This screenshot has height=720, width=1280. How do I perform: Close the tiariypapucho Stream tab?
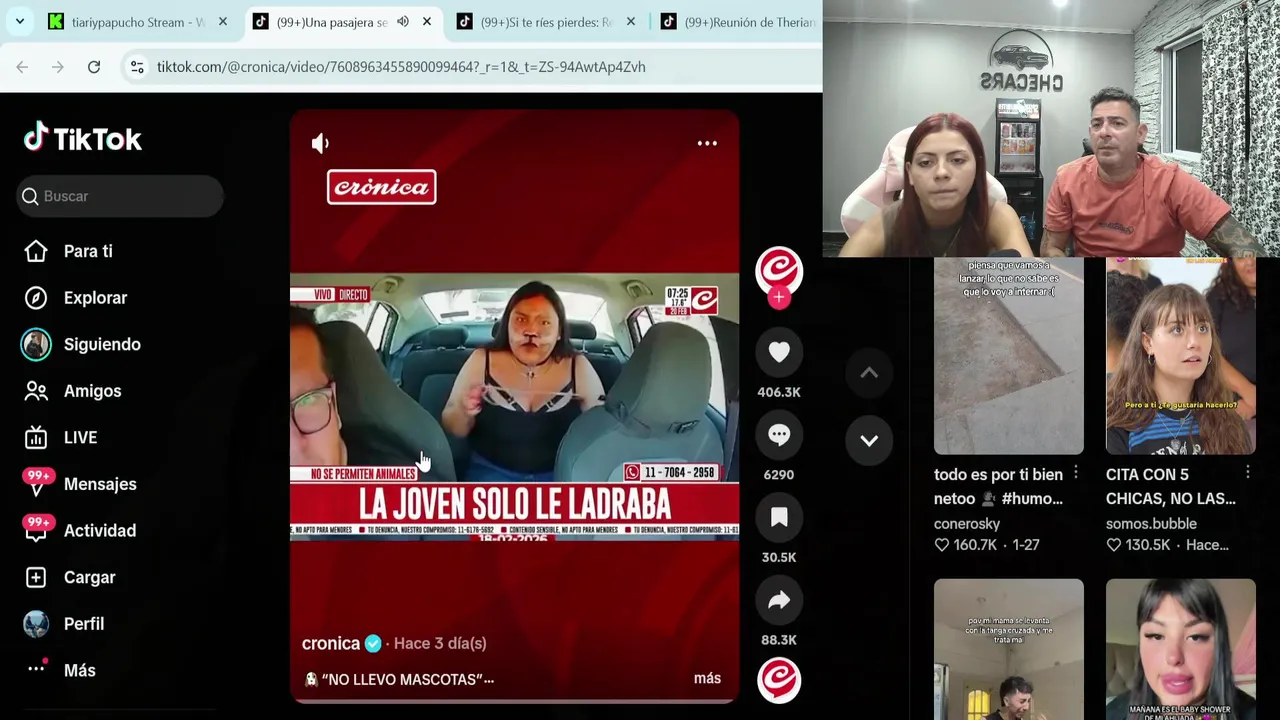point(223,22)
